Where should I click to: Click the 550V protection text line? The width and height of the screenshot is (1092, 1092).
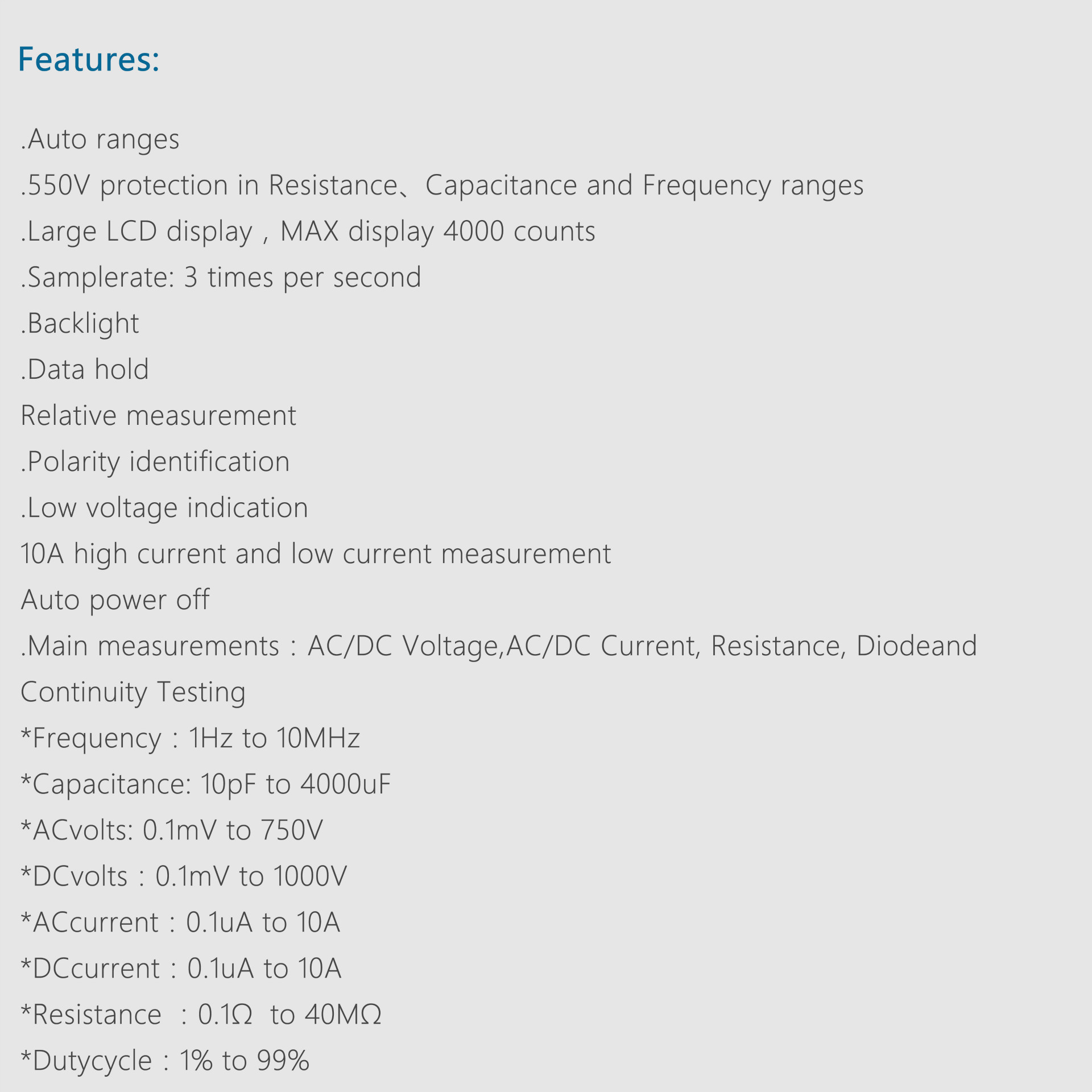click(441, 185)
